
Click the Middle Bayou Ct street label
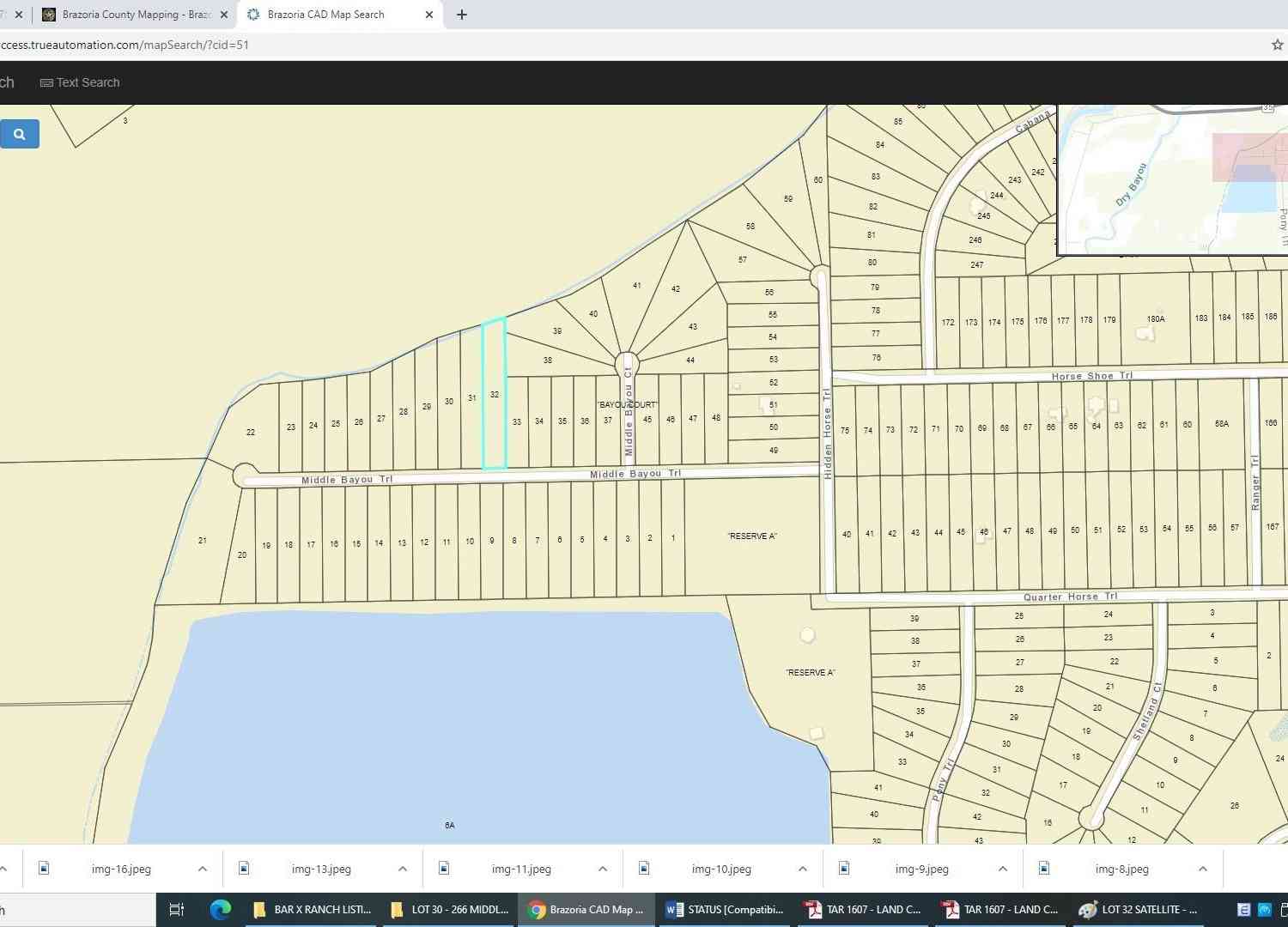tap(629, 412)
